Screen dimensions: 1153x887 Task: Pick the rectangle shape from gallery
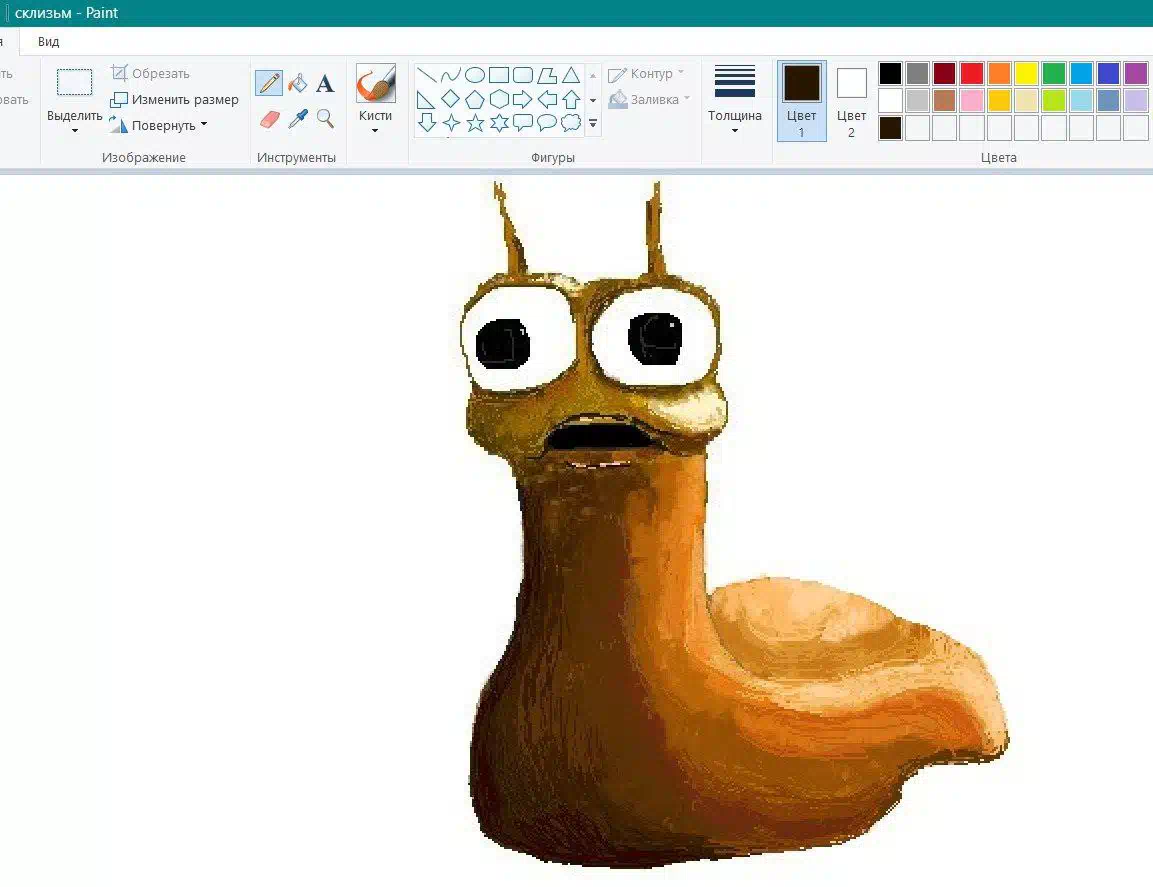(x=499, y=75)
